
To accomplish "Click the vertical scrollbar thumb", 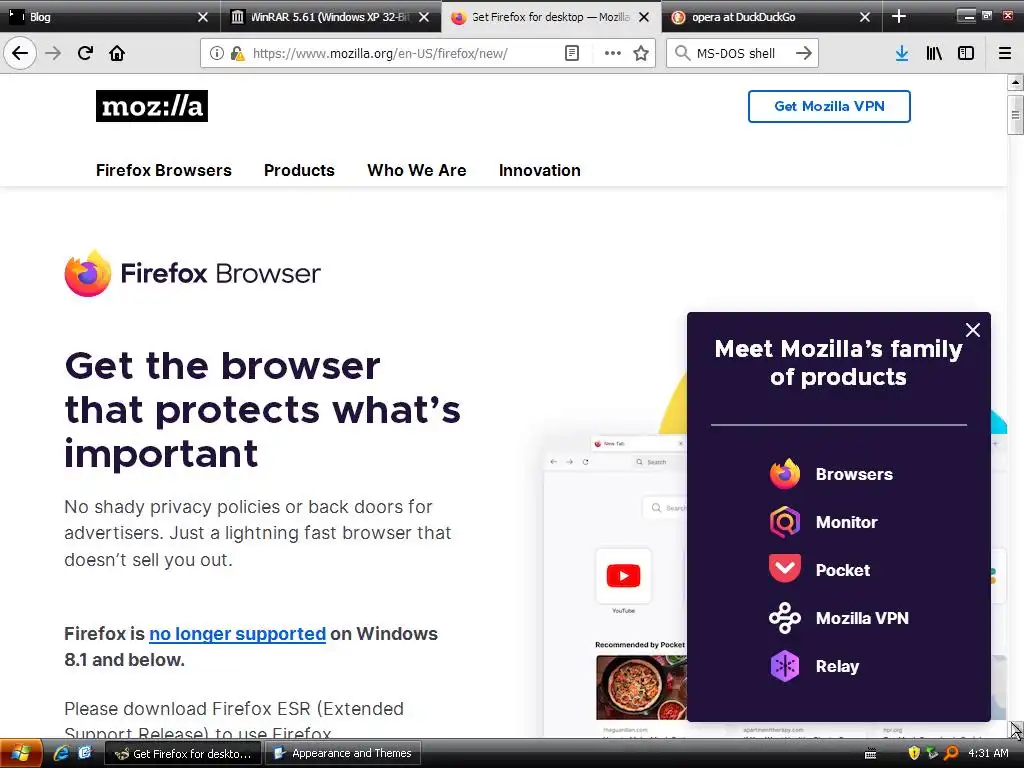I will (1015, 115).
